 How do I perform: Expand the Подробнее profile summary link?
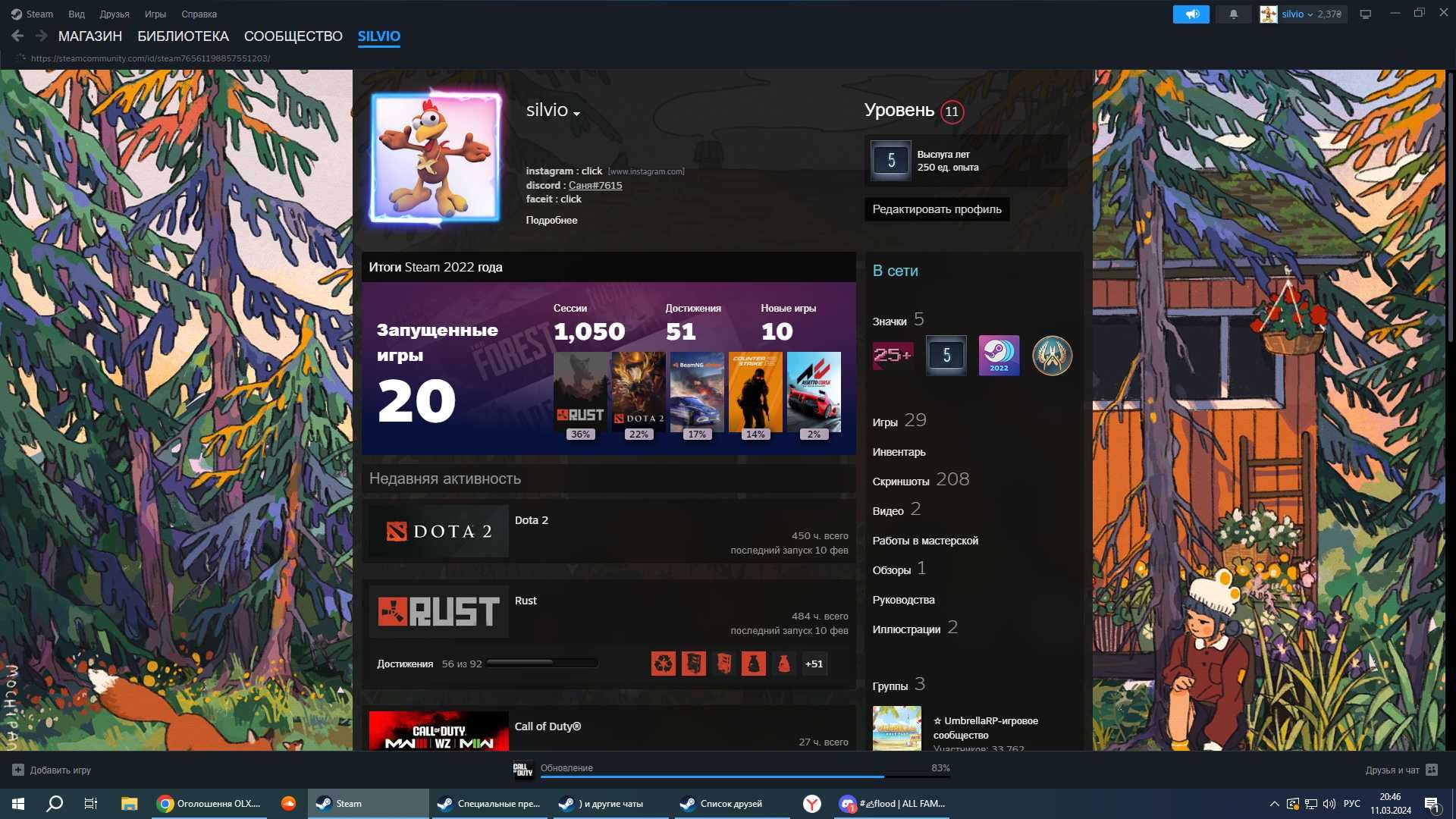pos(551,220)
